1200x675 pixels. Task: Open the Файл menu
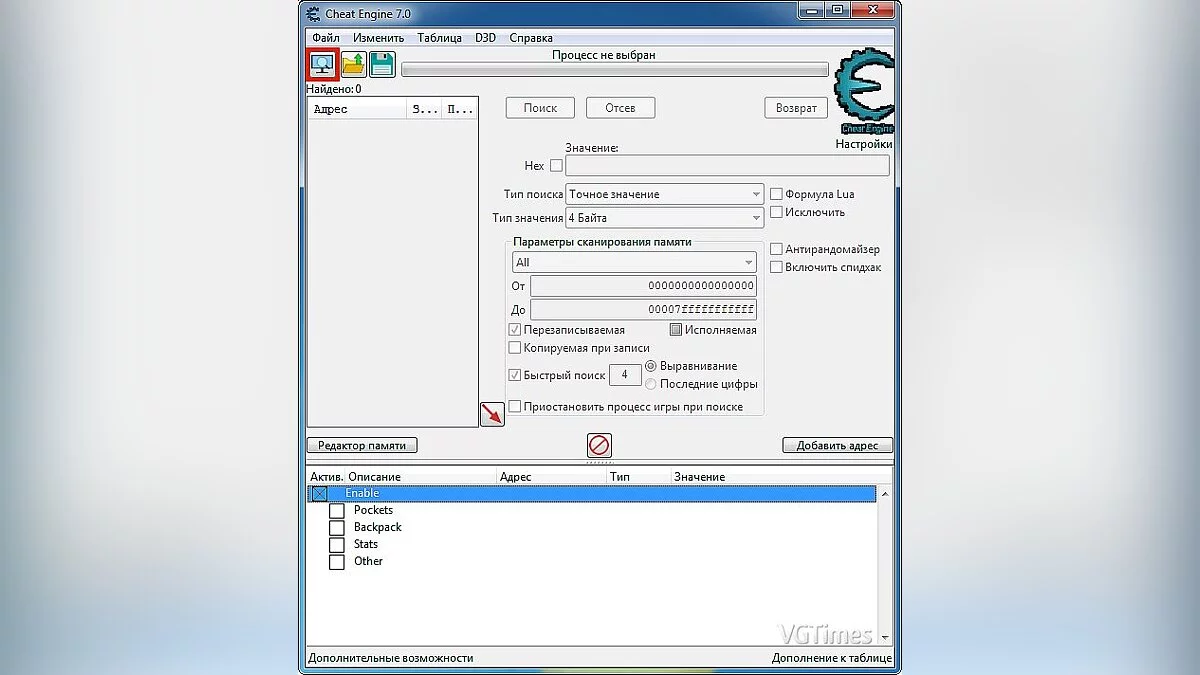(x=324, y=37)
